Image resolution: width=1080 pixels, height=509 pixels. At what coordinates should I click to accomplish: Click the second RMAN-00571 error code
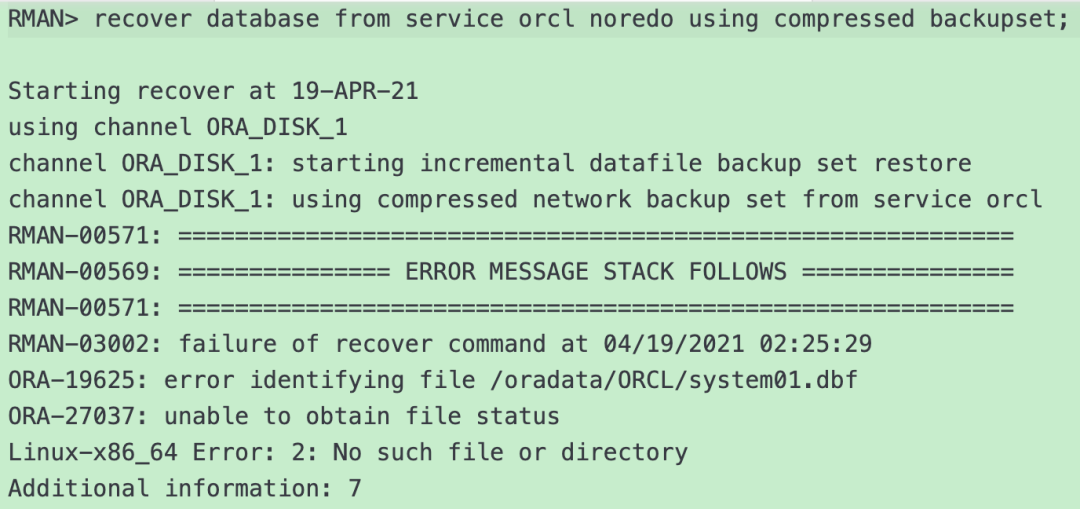click(85, 308)
